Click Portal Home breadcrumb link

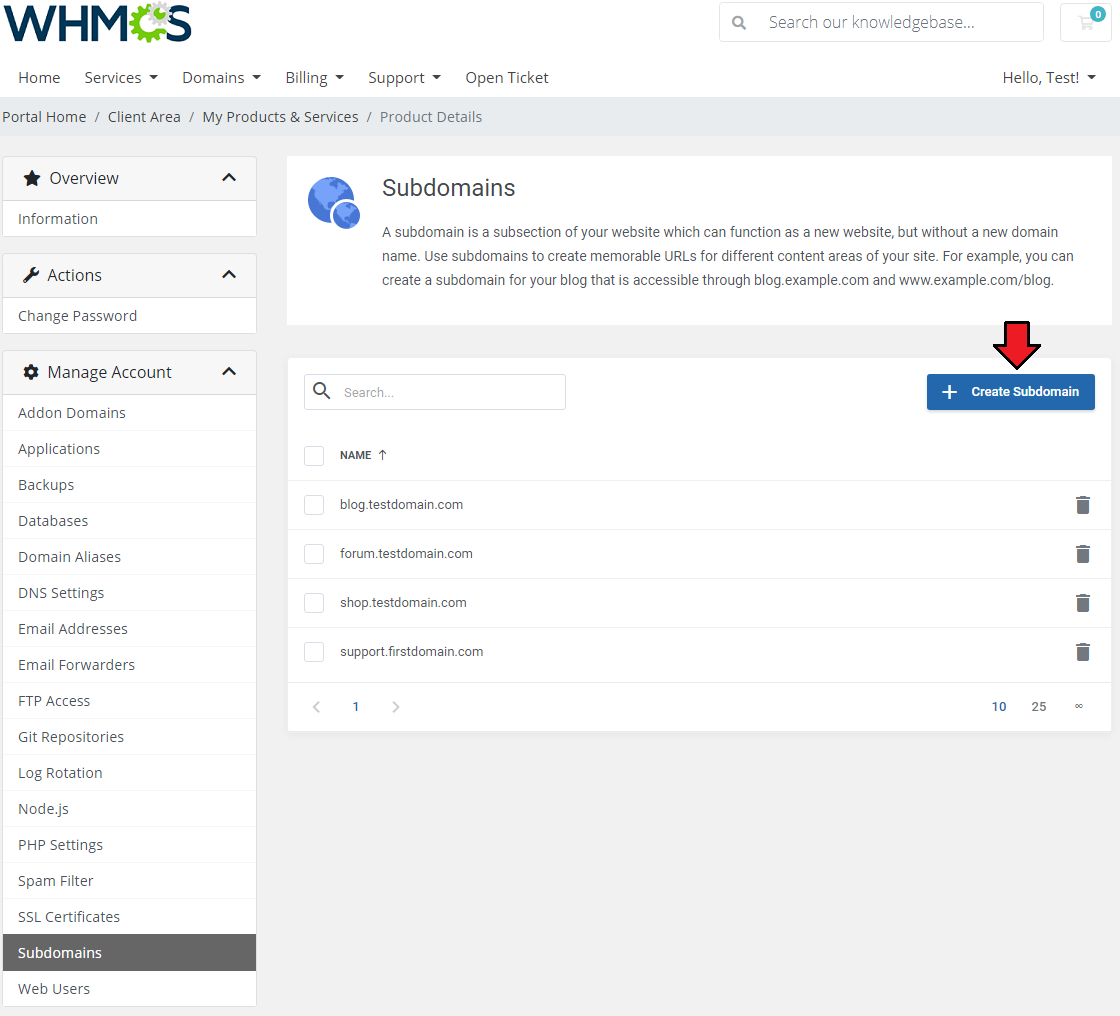[44, 117]
